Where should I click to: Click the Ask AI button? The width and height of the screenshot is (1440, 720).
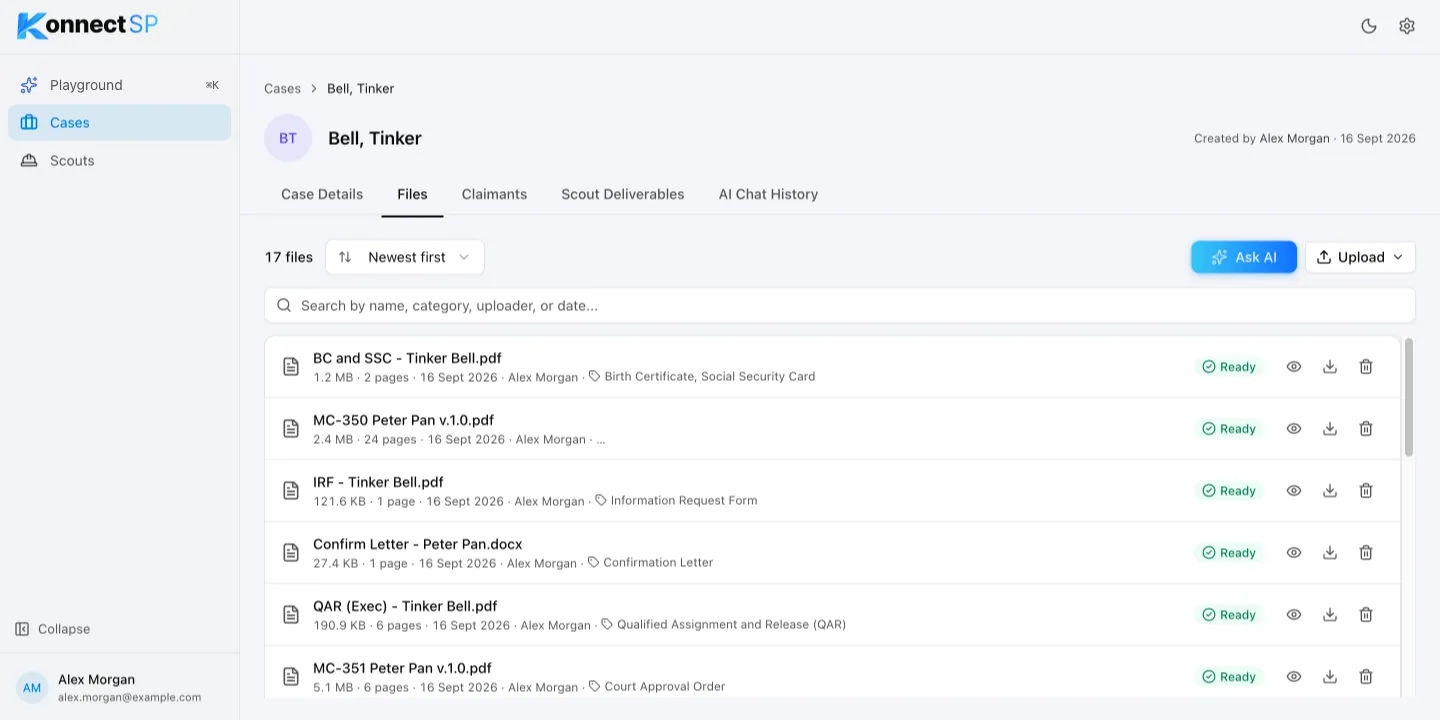1244,257
